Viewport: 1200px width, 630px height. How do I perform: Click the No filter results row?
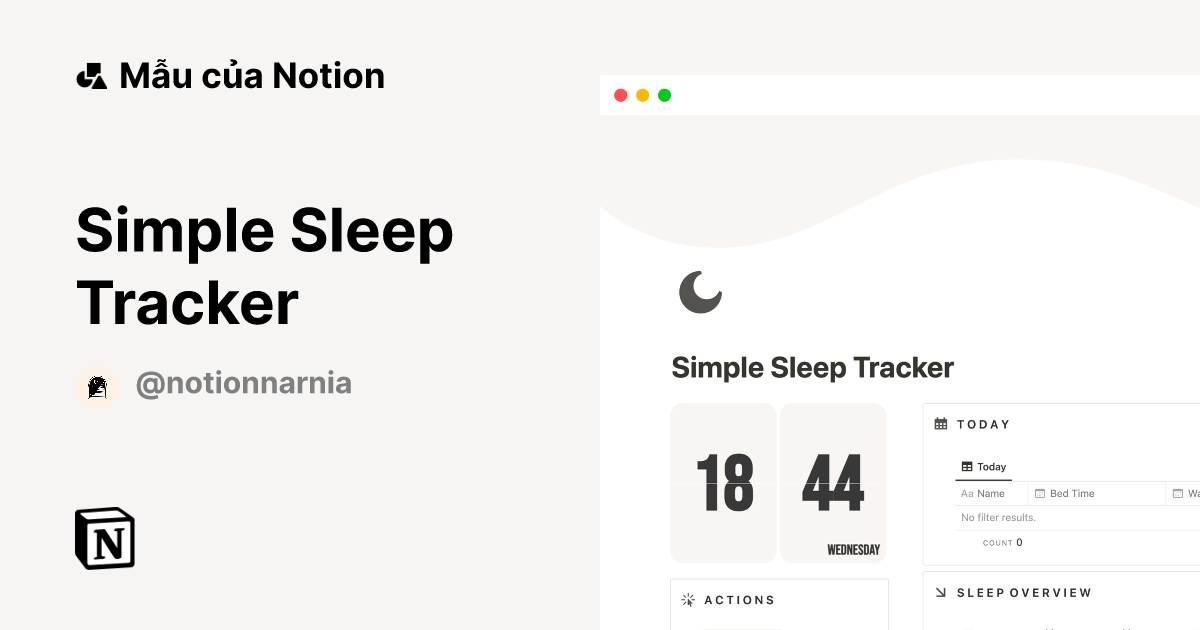[x=1000, y=517]
